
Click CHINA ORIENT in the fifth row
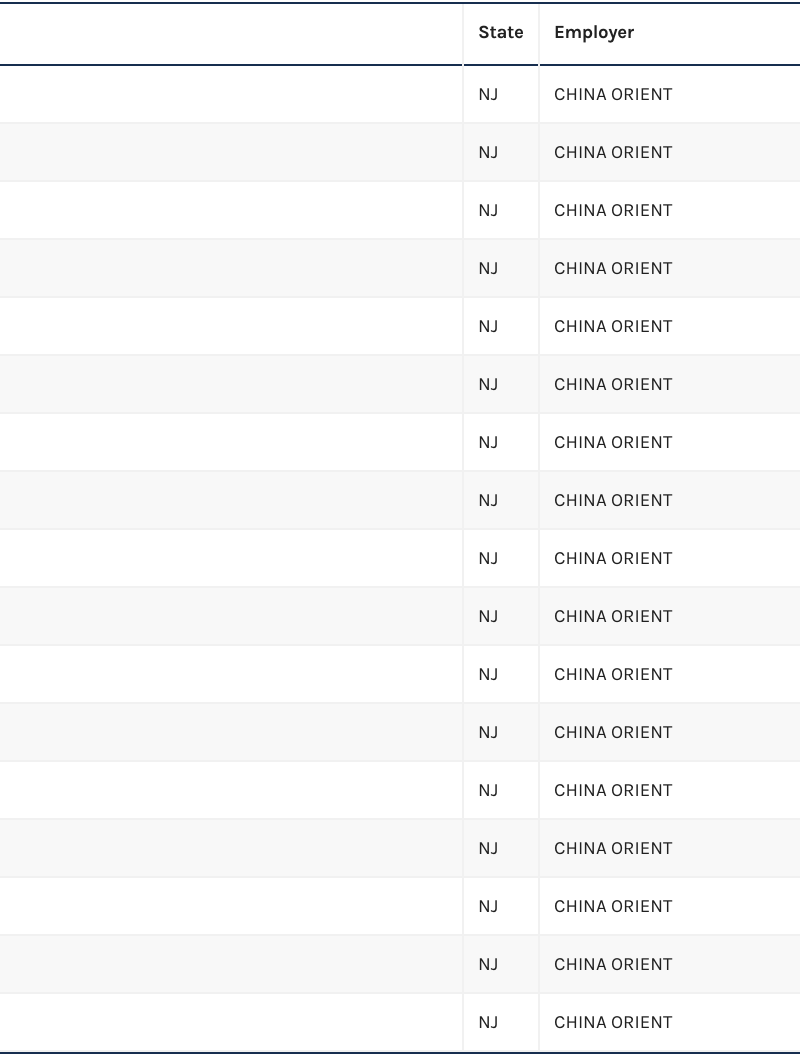[x=613, y=327]
